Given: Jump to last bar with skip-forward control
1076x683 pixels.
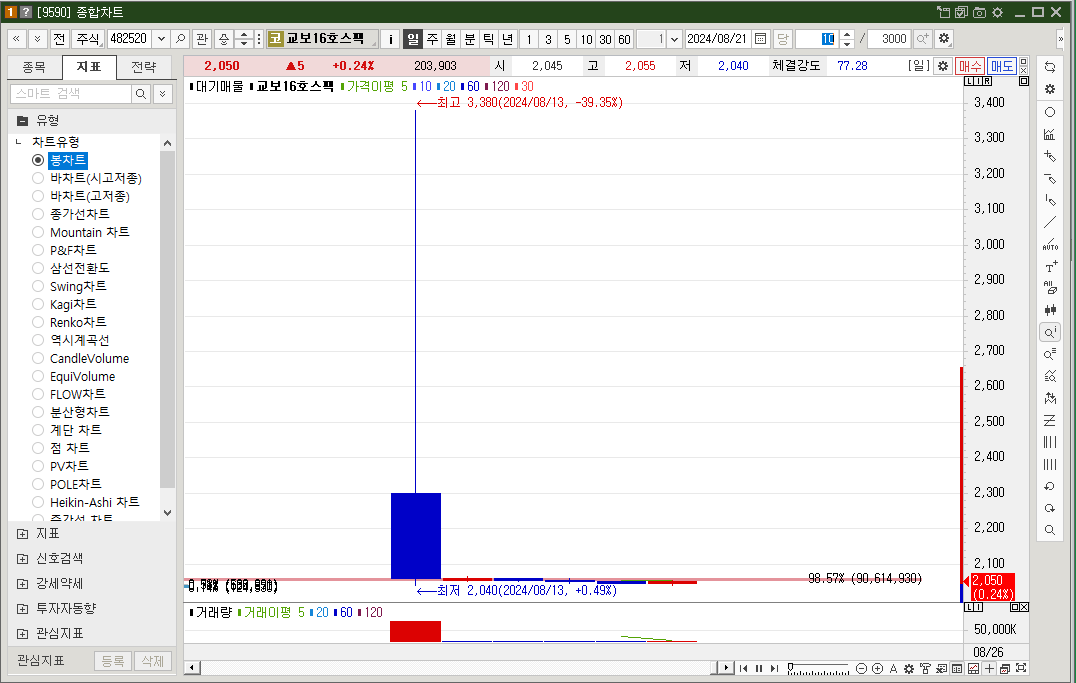Looking at the screenshot, I should point(775,669).
